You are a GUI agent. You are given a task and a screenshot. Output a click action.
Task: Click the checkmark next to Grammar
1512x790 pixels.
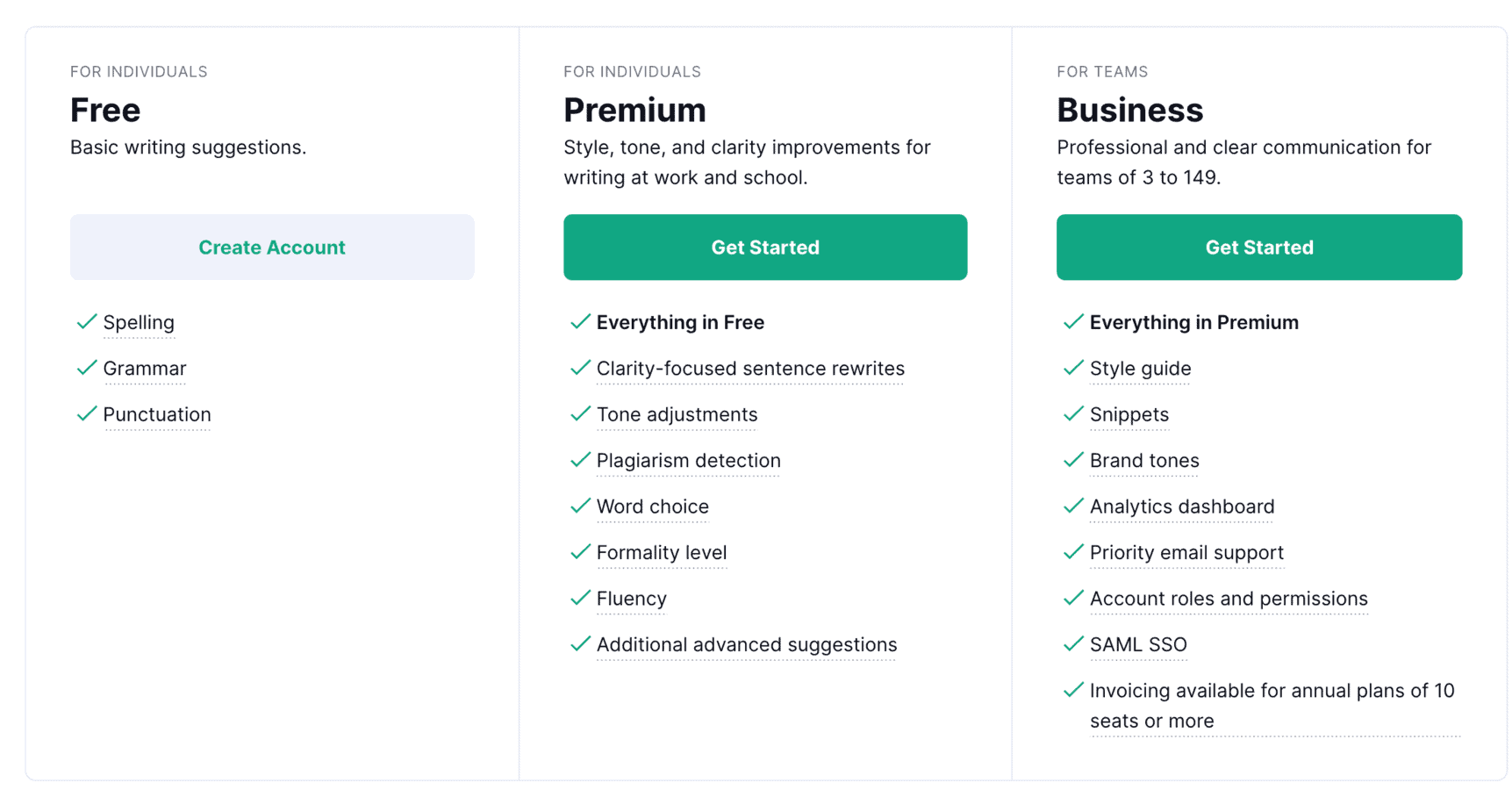(x=86, y=368)
